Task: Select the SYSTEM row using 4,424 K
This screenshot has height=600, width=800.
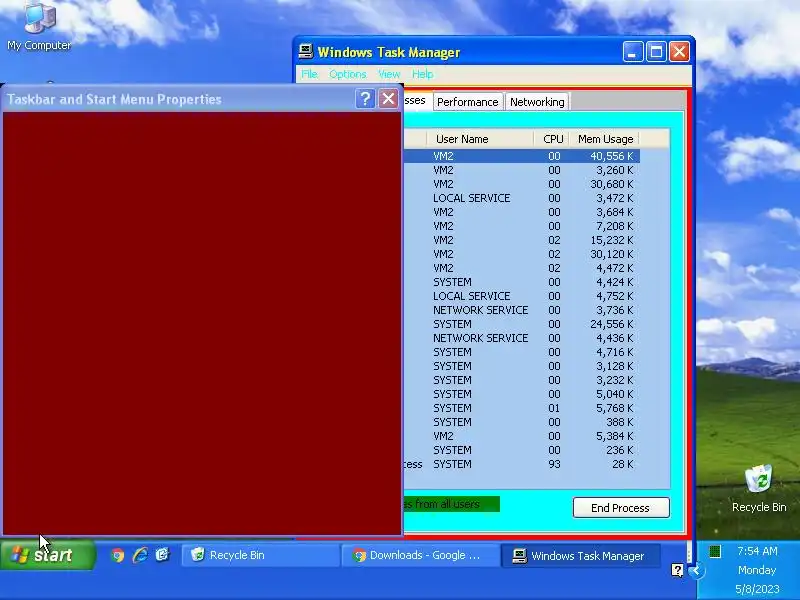Action: click(521, 282)
